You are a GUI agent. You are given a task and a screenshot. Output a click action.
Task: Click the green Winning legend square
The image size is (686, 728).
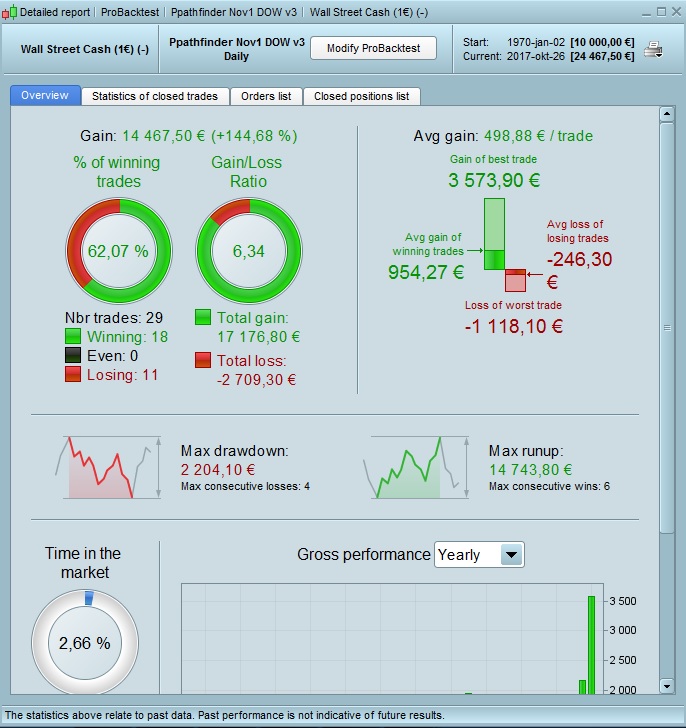click(73, 336)
